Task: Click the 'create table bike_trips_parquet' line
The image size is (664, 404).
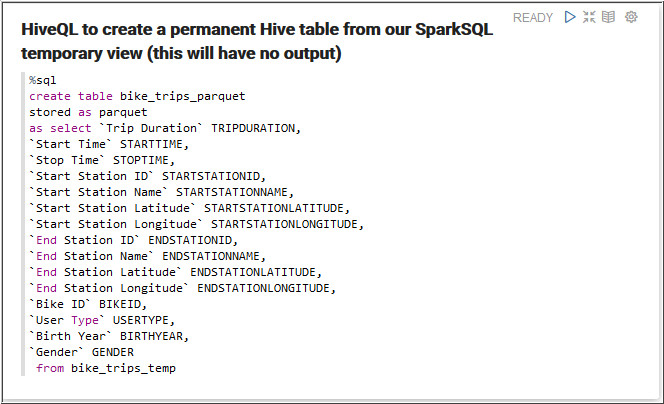Action: point(137,96)
